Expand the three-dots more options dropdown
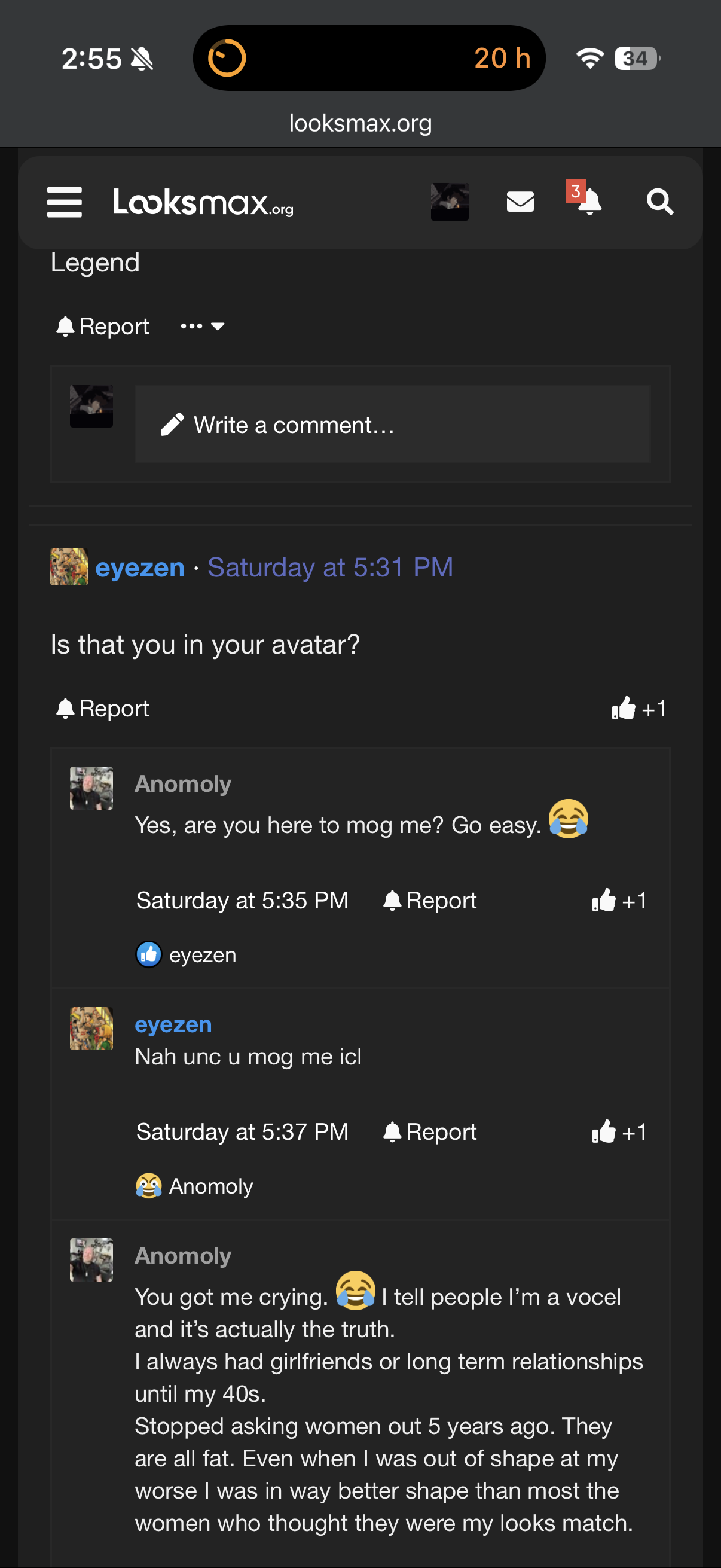This screenshot has height=1568, width=721. (x=203, y=327)
